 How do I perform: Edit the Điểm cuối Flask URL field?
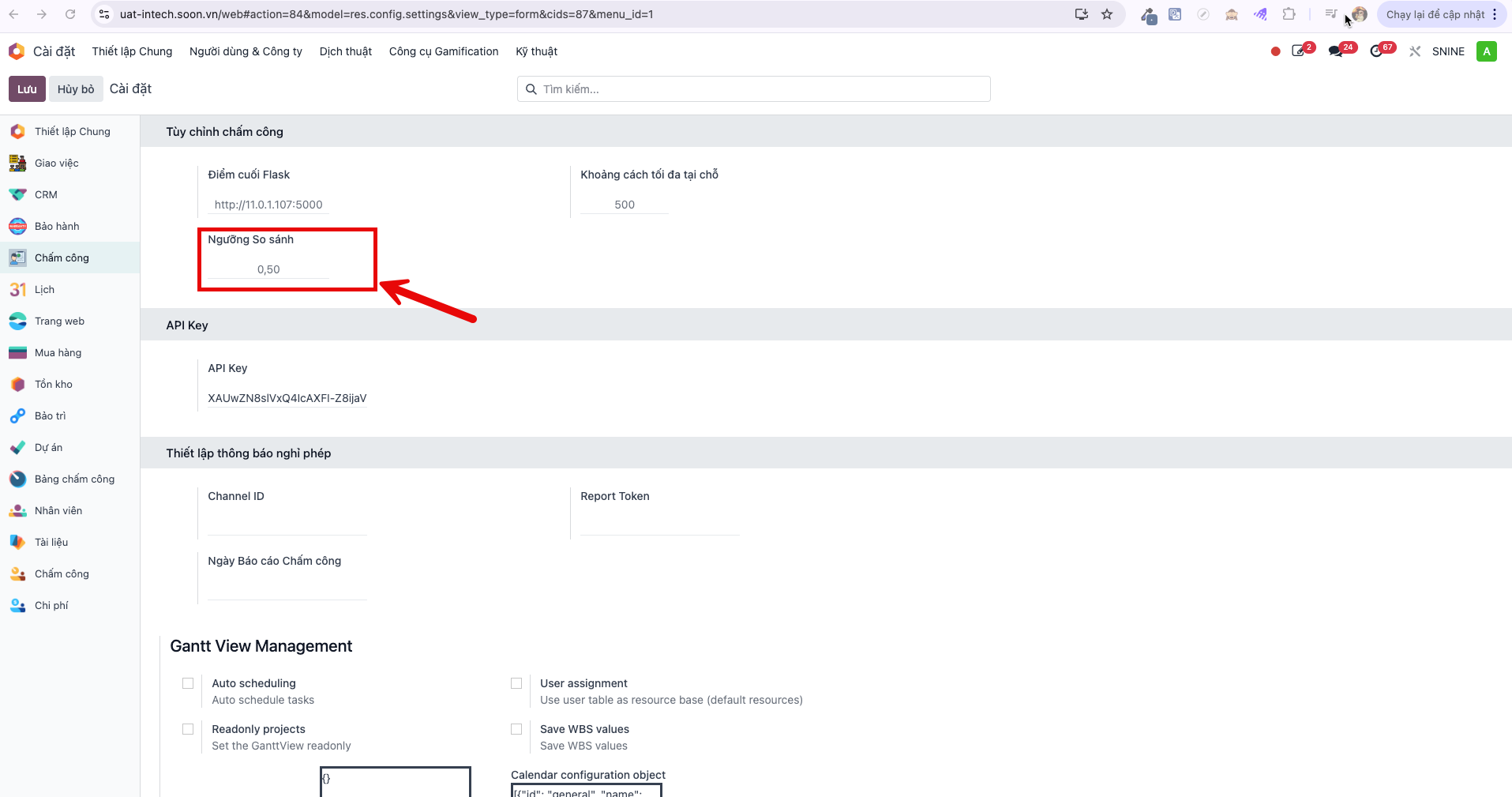pyautogui.click(x=268, y=205)
